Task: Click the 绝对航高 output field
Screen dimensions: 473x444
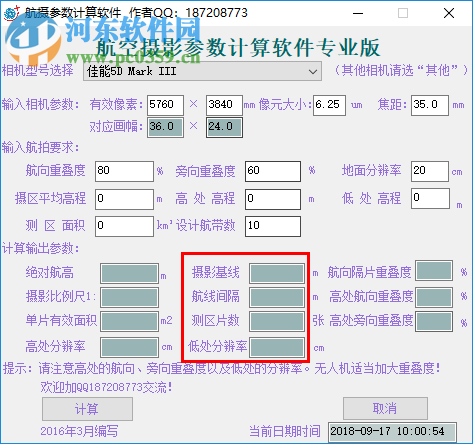Action: pyautogui.click(x=130, y=273)
